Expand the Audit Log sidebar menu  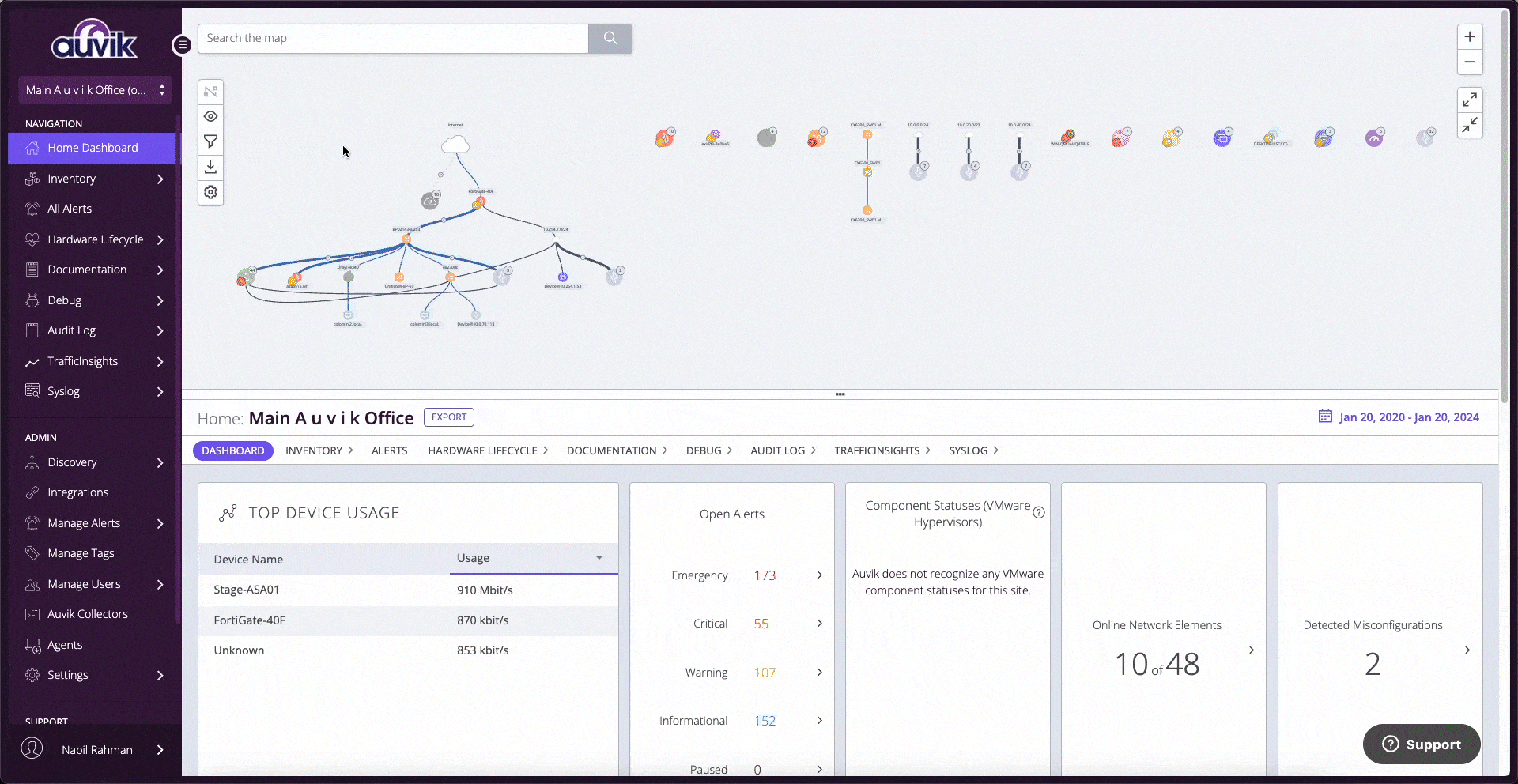tap(160, 330)
